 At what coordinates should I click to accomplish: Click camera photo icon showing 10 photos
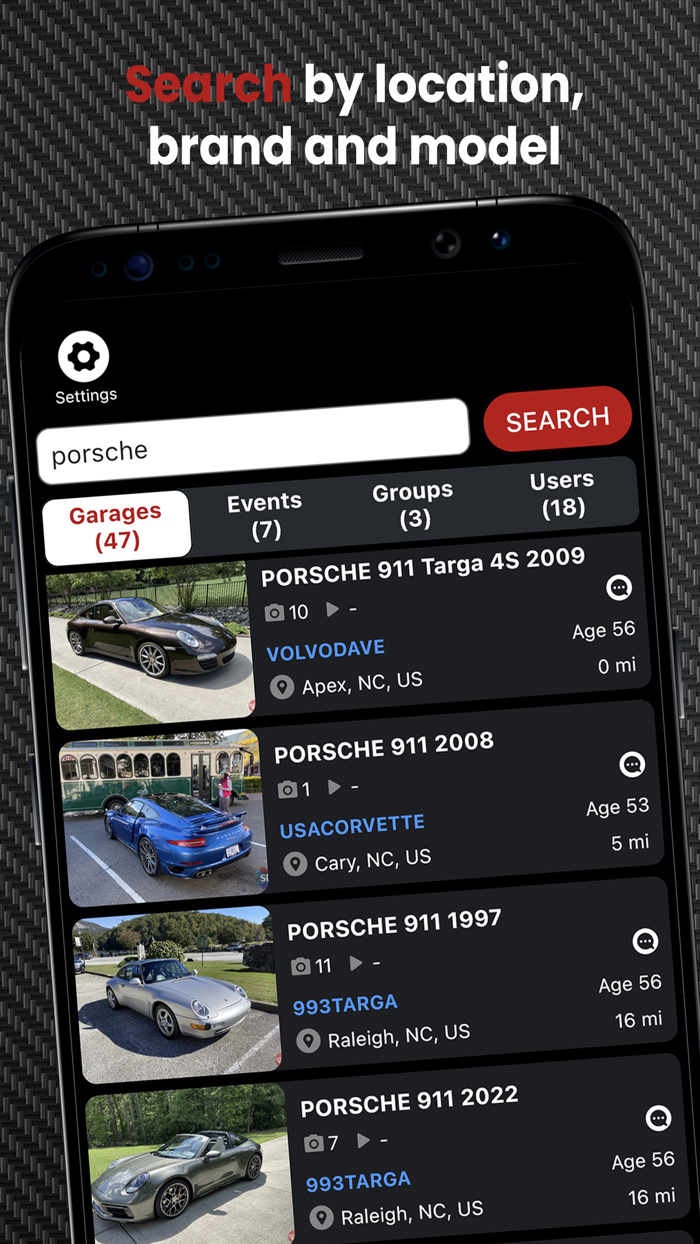pos(275,612)
